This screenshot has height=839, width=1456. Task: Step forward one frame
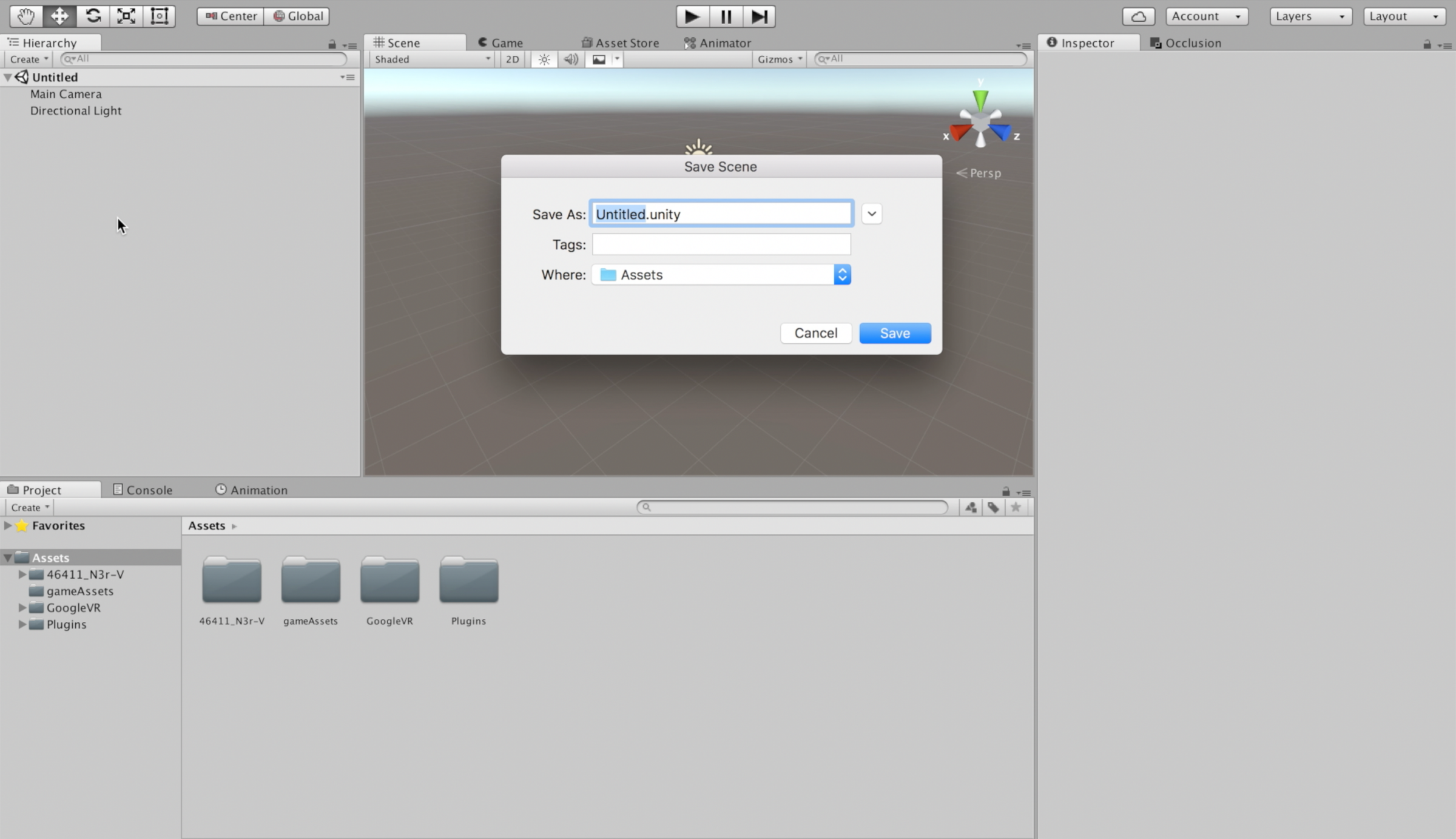click(760, 16)
